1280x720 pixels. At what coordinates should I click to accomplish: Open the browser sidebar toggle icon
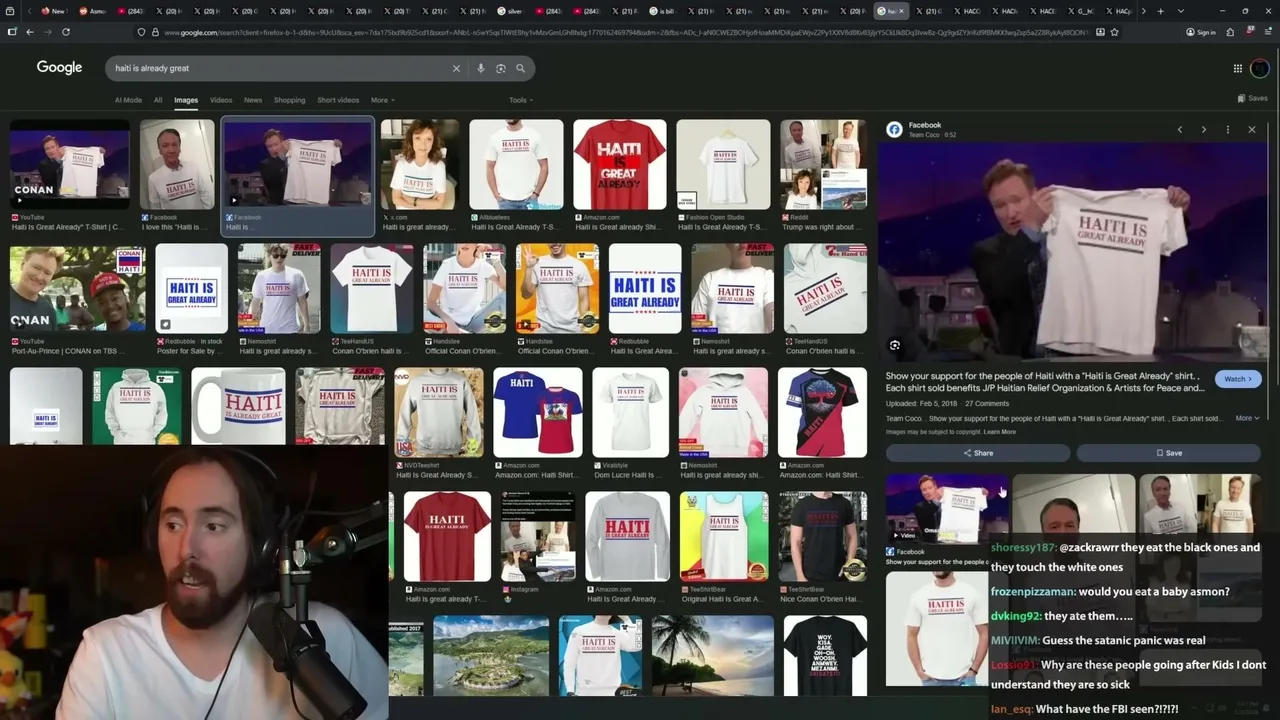pyautogui.click(x=12, y=31)
